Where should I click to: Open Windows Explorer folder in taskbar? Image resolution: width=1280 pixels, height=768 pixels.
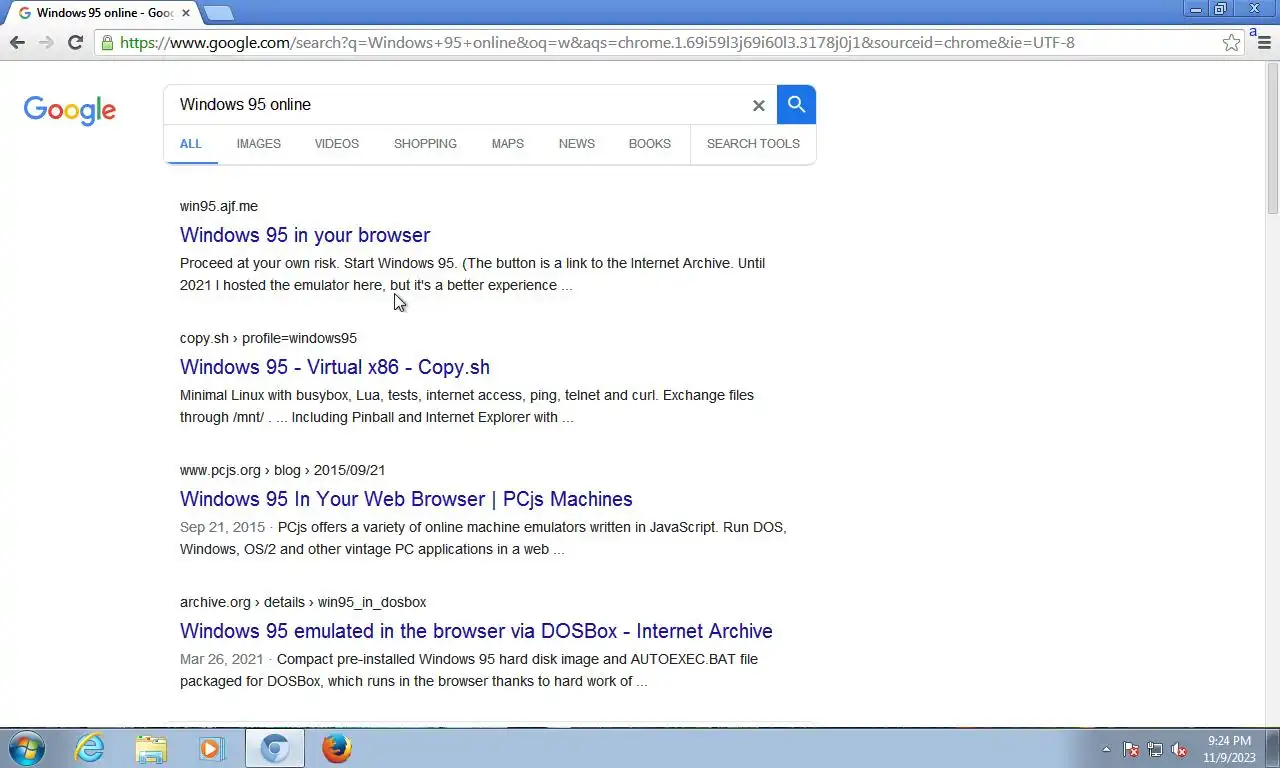(x=151, y=748)
